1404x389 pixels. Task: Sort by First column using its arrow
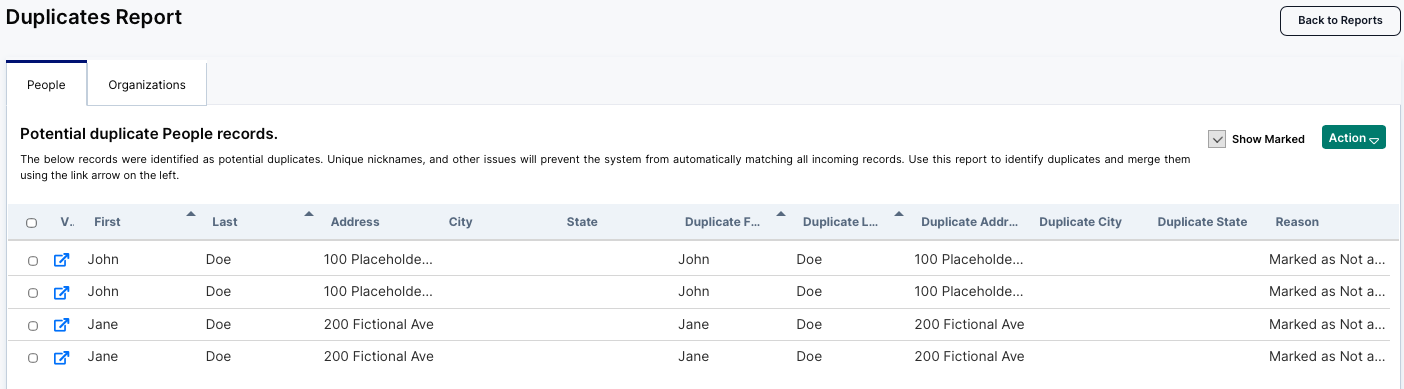(x=191, y=213)
